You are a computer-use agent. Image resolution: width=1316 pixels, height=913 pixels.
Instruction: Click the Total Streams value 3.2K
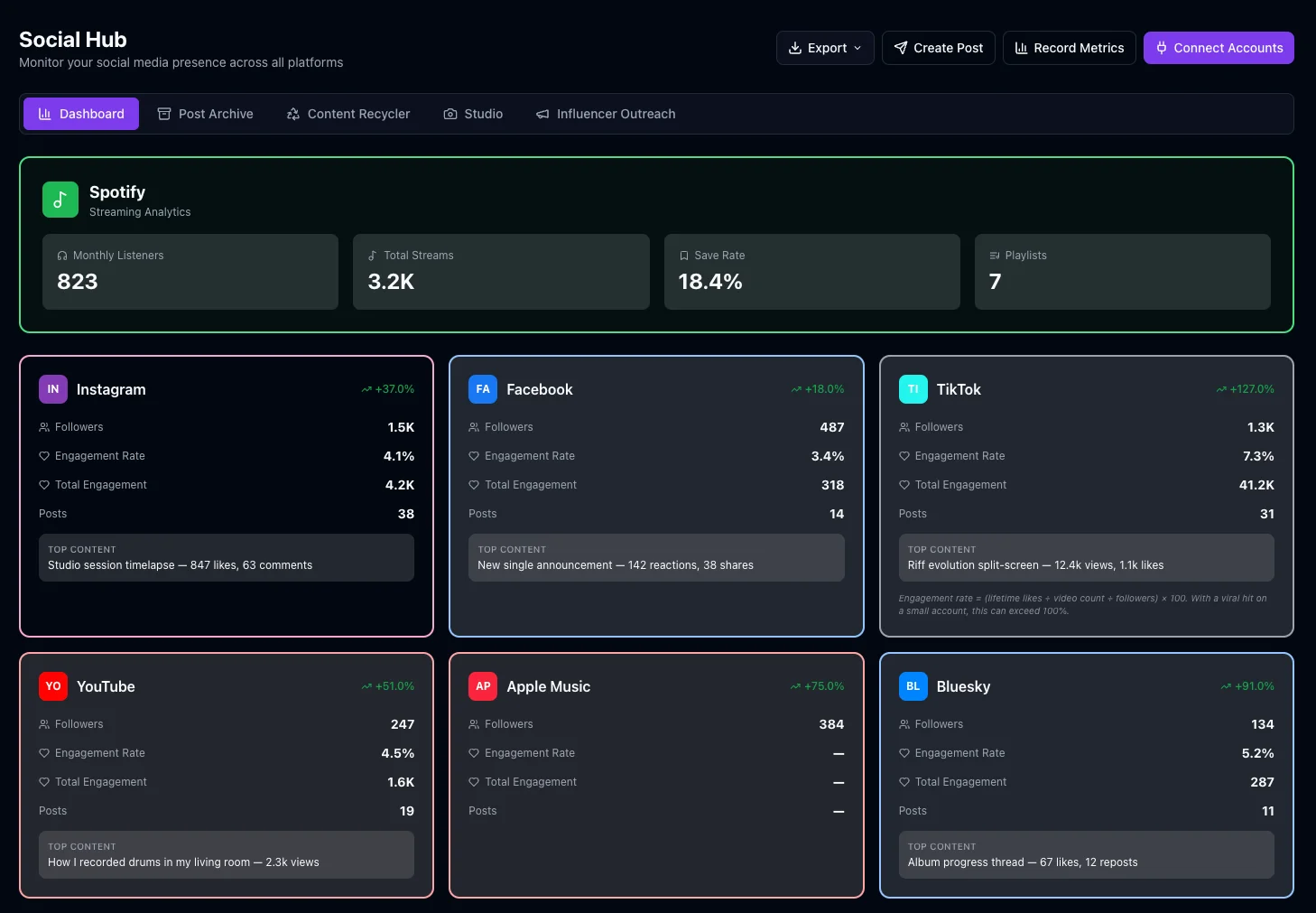[x=391, y=282]
